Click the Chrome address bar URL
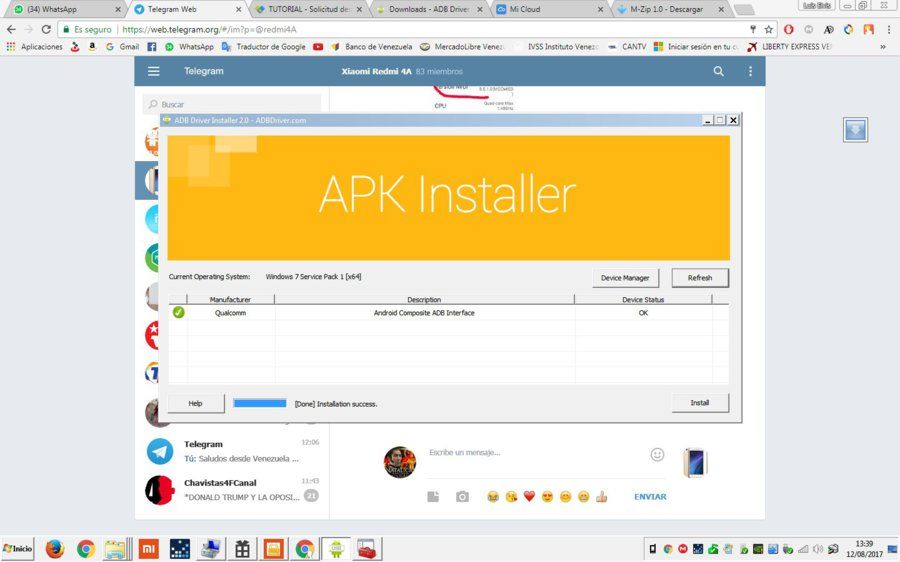The image size is (900, 562). [x=210, y=29]
